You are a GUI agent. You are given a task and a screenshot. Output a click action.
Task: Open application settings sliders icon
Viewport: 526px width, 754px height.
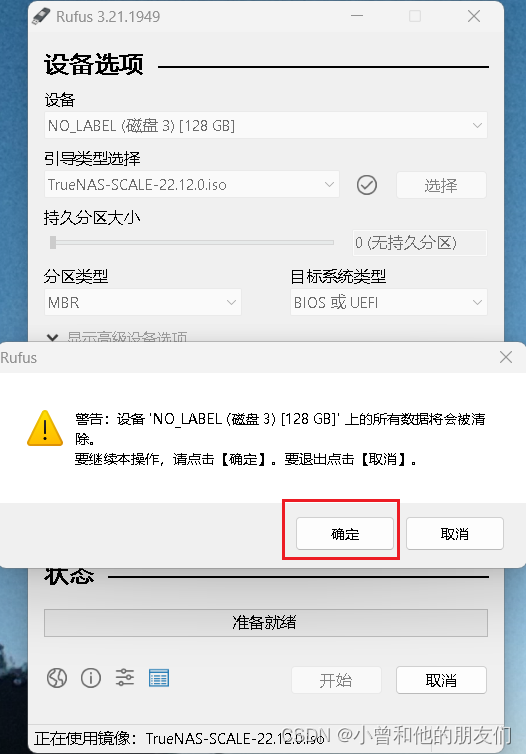tap(125, 678)
